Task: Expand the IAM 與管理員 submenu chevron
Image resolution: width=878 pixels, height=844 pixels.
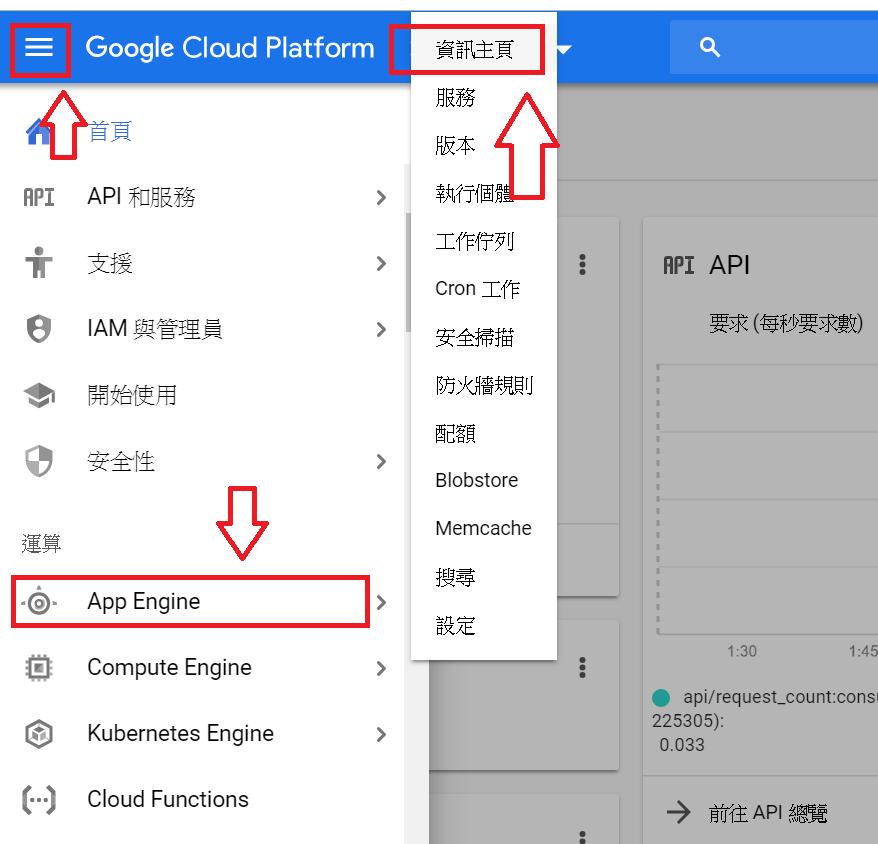Action: click(x=381, y=329)
